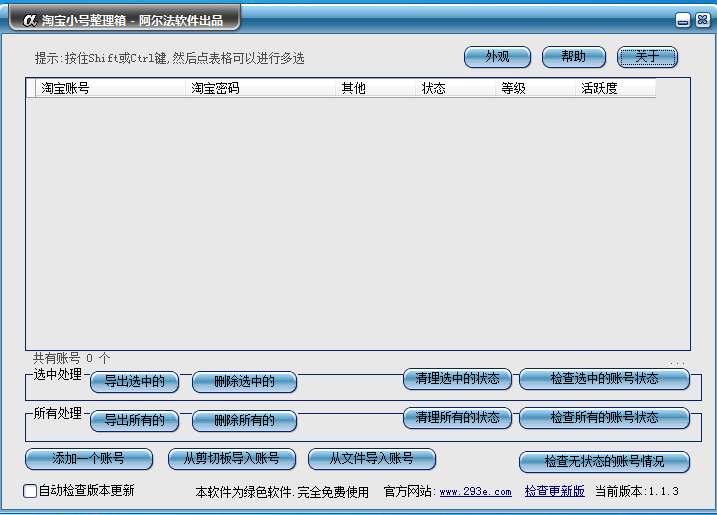Viewport: 717px width, 515px height.
Task: Sort by 淘宝账号 column header
Action: click(110, 88)
